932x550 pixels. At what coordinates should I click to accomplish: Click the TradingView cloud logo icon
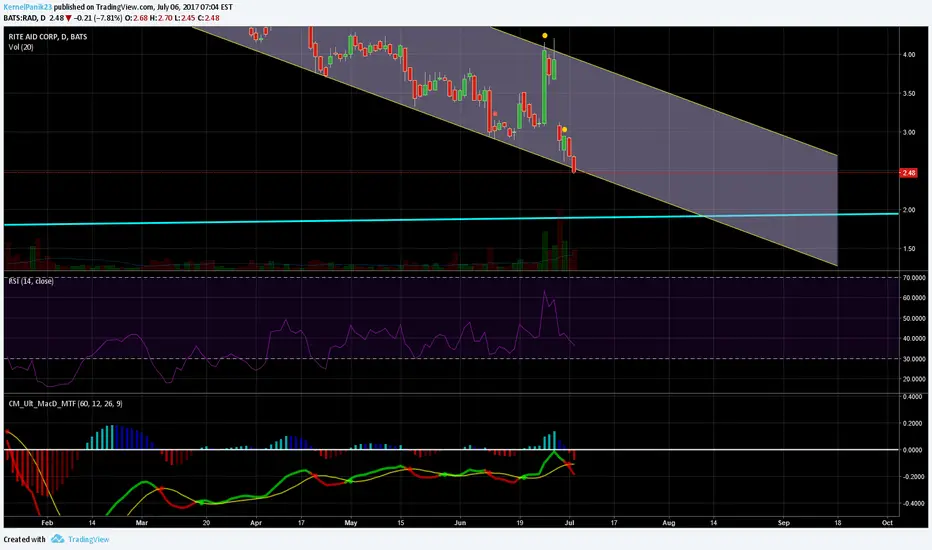57,539
